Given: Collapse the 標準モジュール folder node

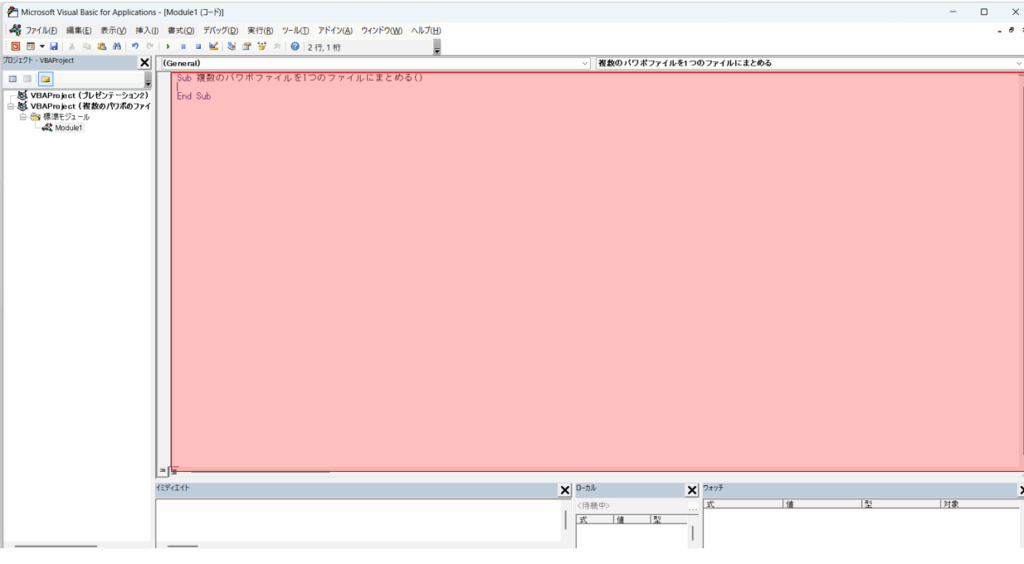Looking at the screenshot, I should 23,117.
